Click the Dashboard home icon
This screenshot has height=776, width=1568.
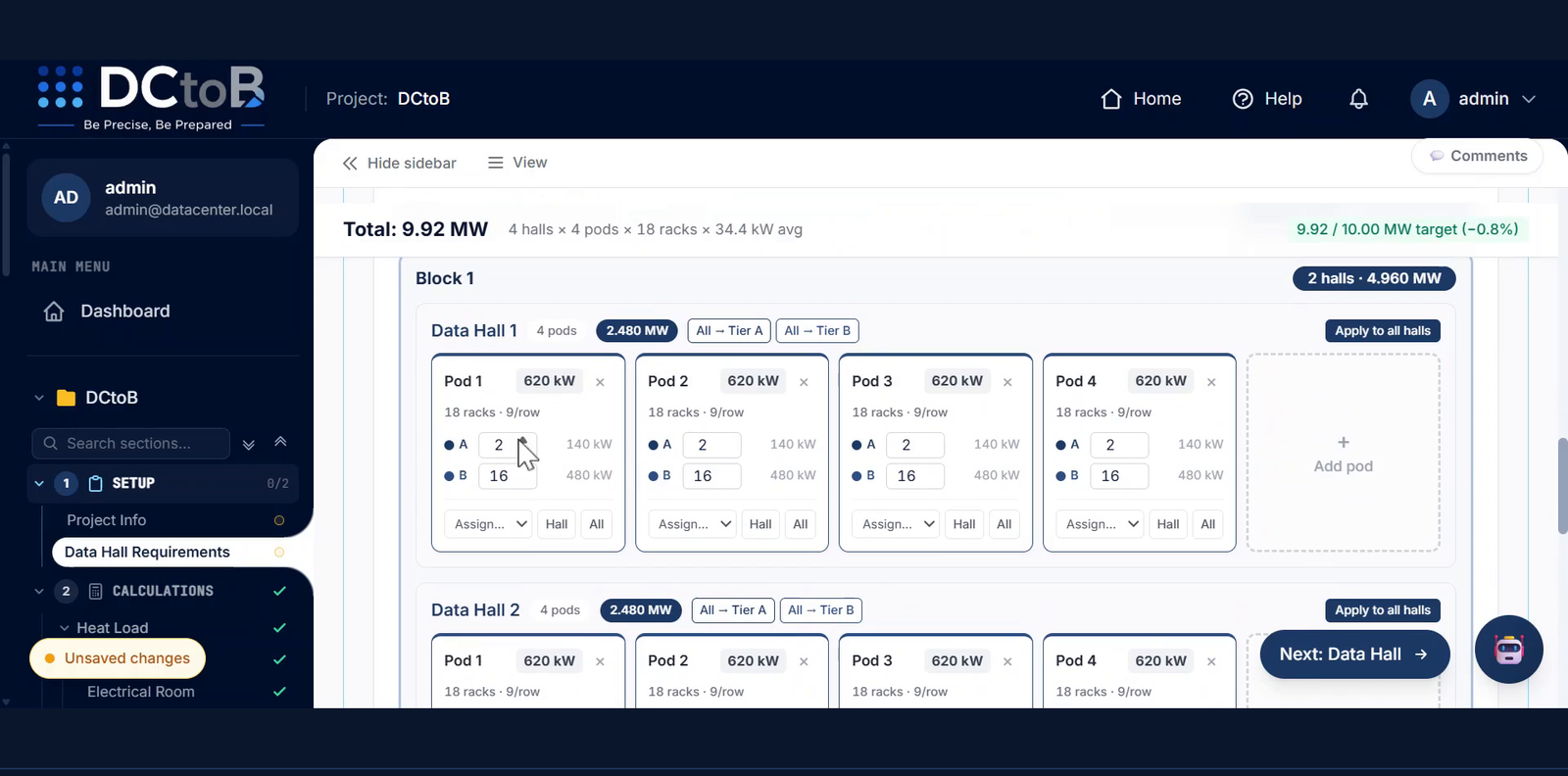(54, 312)
